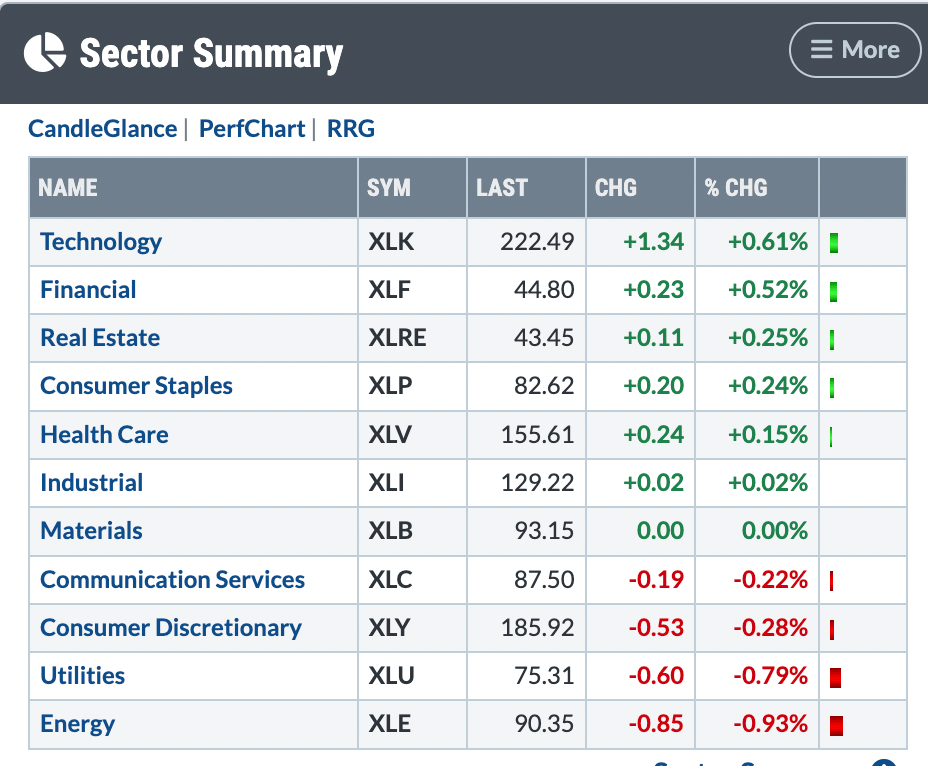The height and width of the screenshot is (766, 928).
Task: Open the More menu
Action: (x=855, y=50)
